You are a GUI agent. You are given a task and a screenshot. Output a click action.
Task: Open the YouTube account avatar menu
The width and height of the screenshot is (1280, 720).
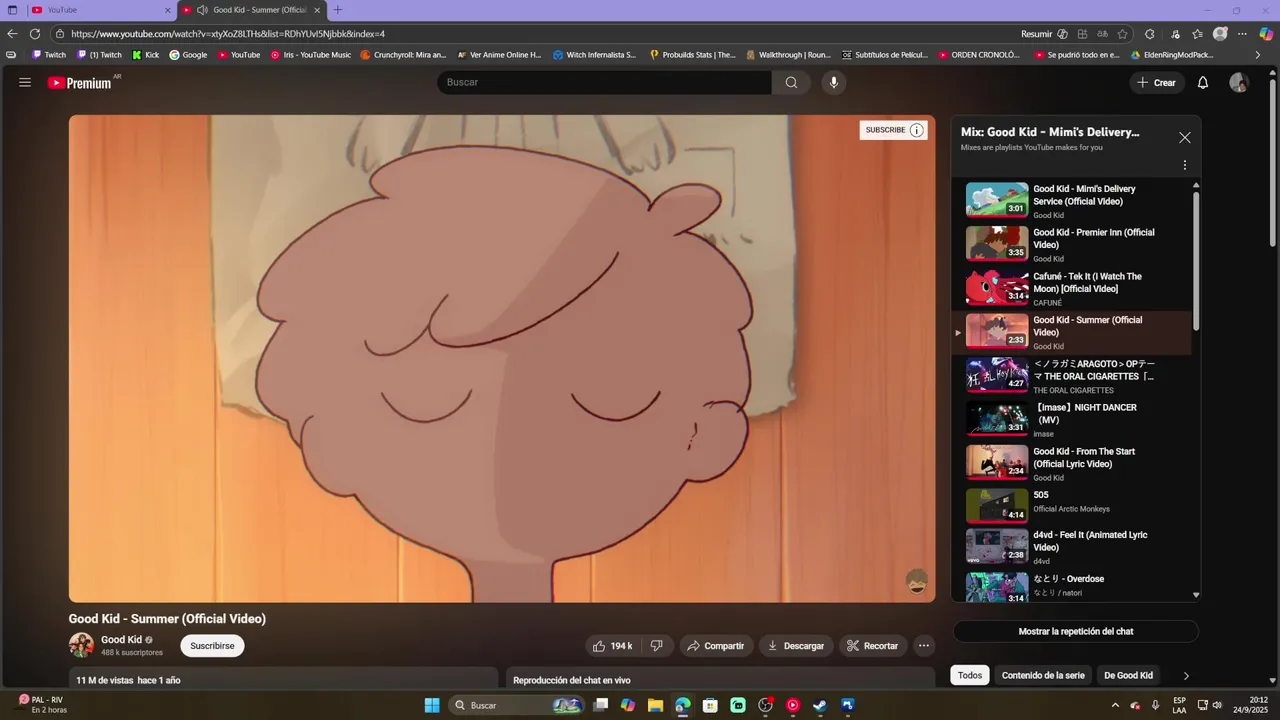tap(1239, 83)
